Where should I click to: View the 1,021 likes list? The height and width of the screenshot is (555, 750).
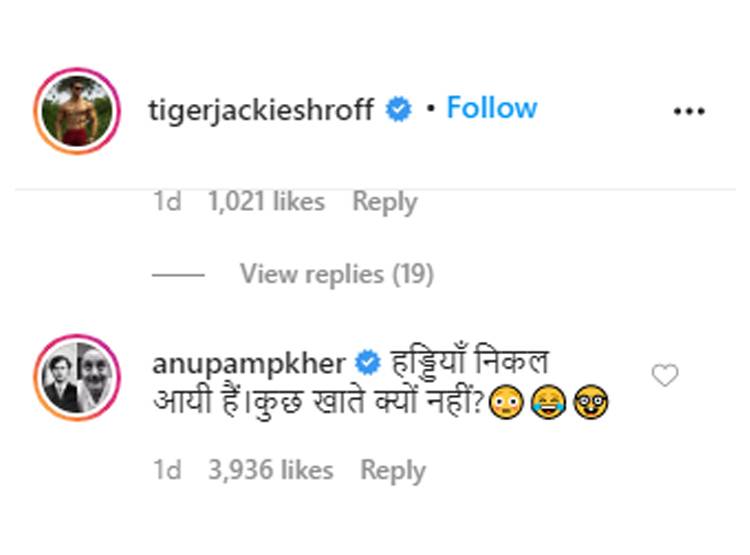click(x=266, y=201)
